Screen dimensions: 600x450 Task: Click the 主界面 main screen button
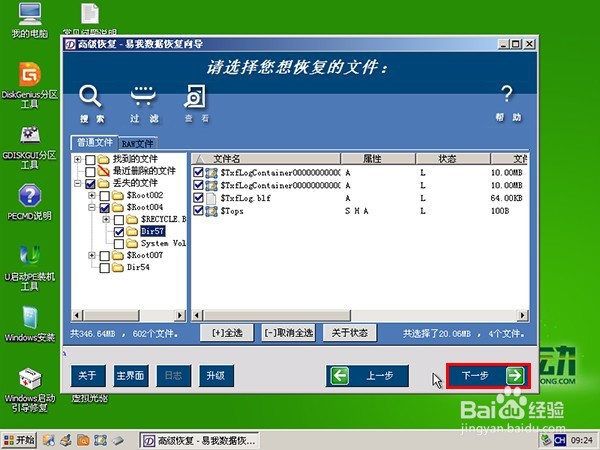131,376
